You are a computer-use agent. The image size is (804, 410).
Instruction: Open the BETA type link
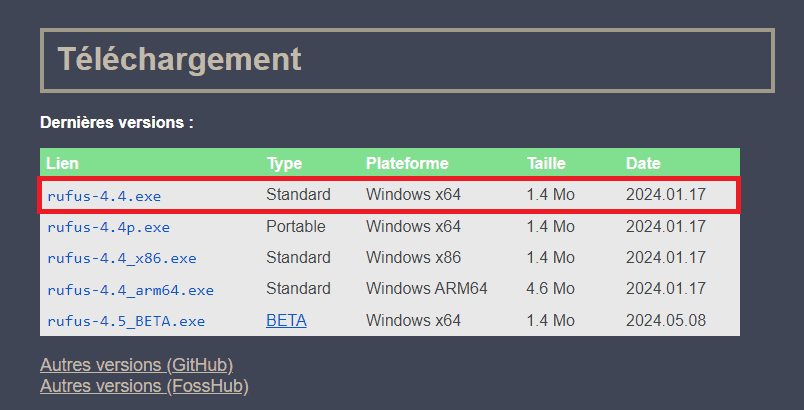286,320
